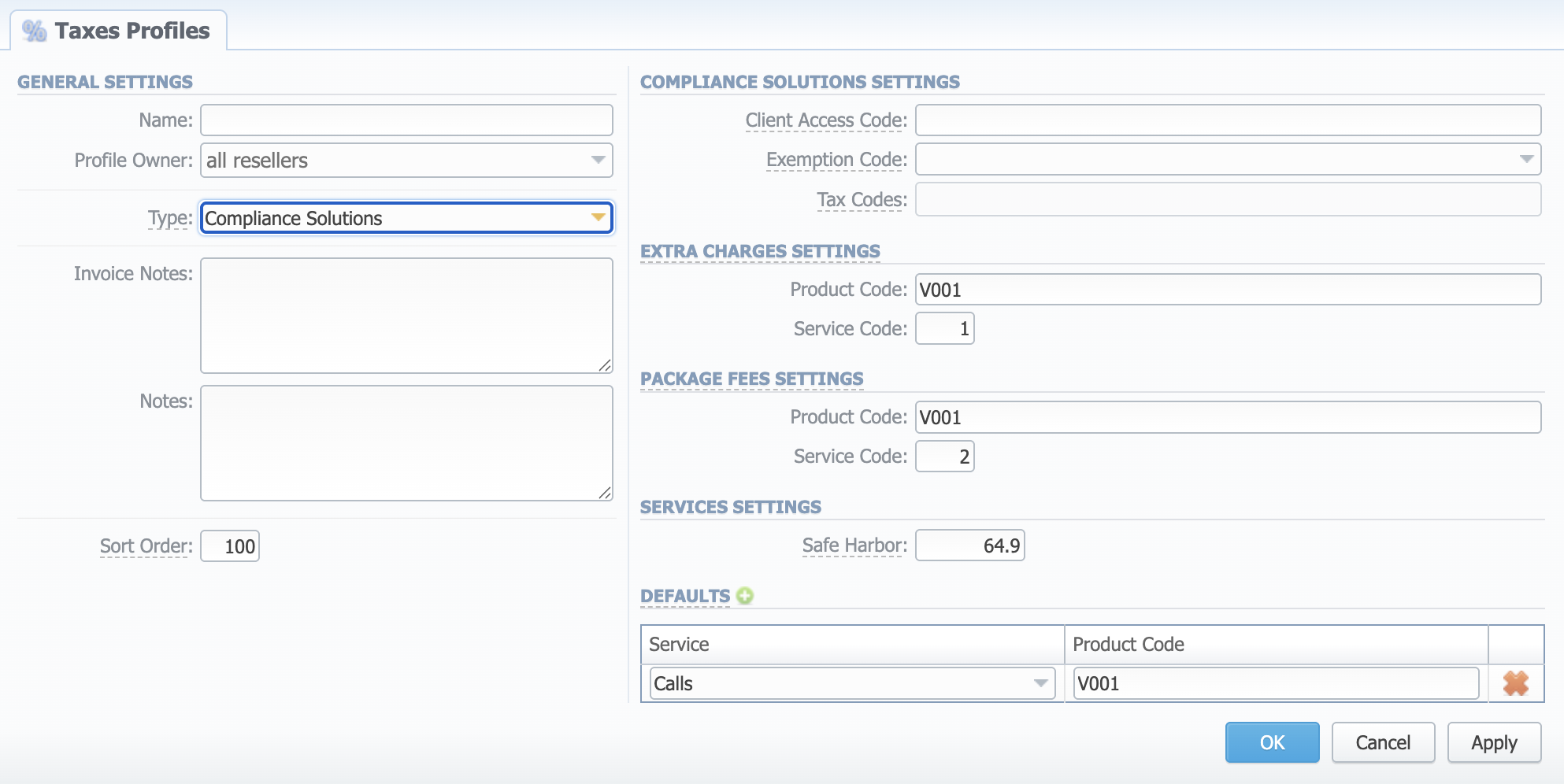Click into the Notes textarea
Image resolution: width=1564 pixels, height=784 pixels.
[x=406, y=442]
